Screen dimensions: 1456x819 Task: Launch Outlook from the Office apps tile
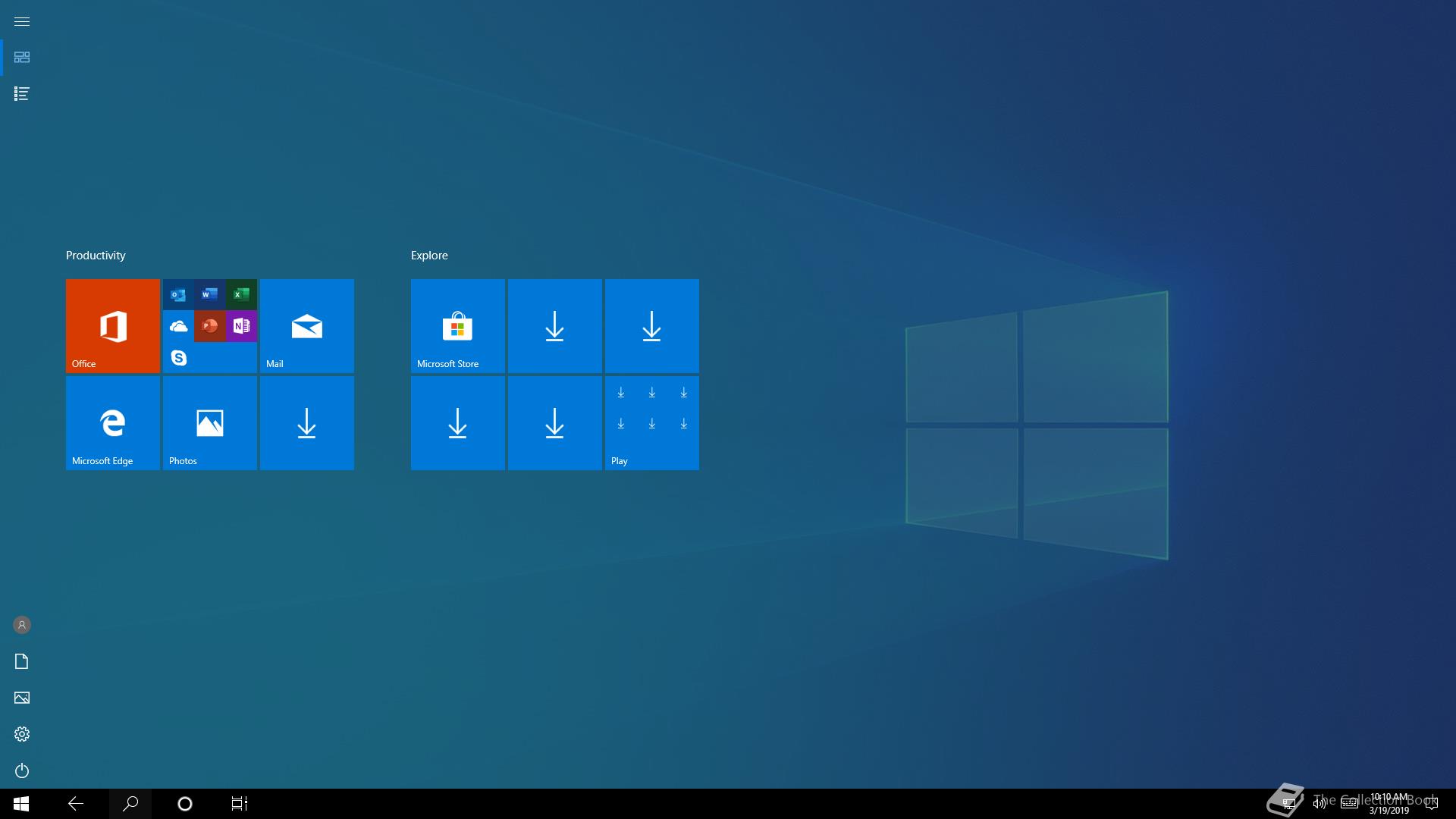178,294
